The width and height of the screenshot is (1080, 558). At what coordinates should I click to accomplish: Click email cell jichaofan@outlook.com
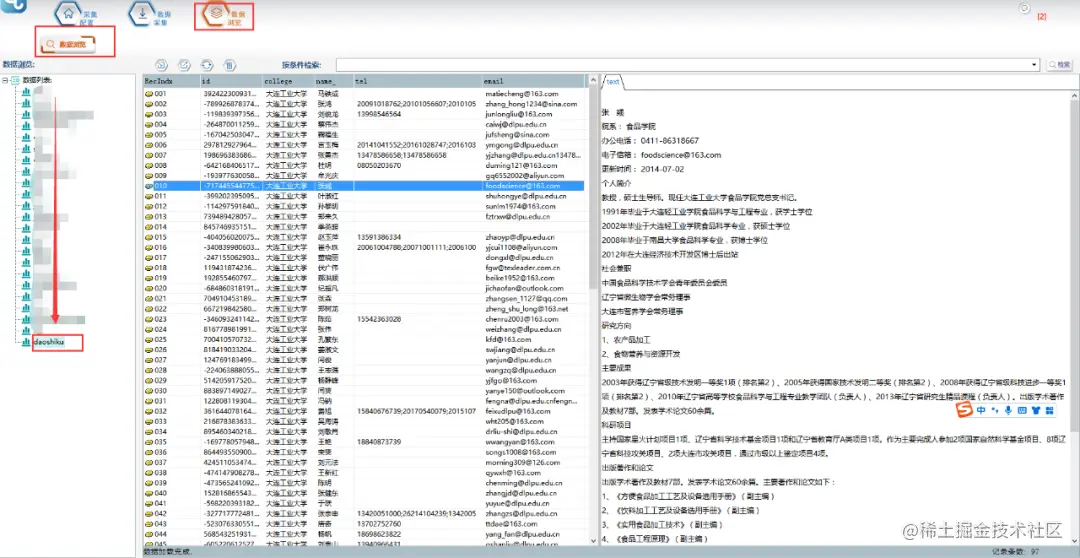(525, 288)
